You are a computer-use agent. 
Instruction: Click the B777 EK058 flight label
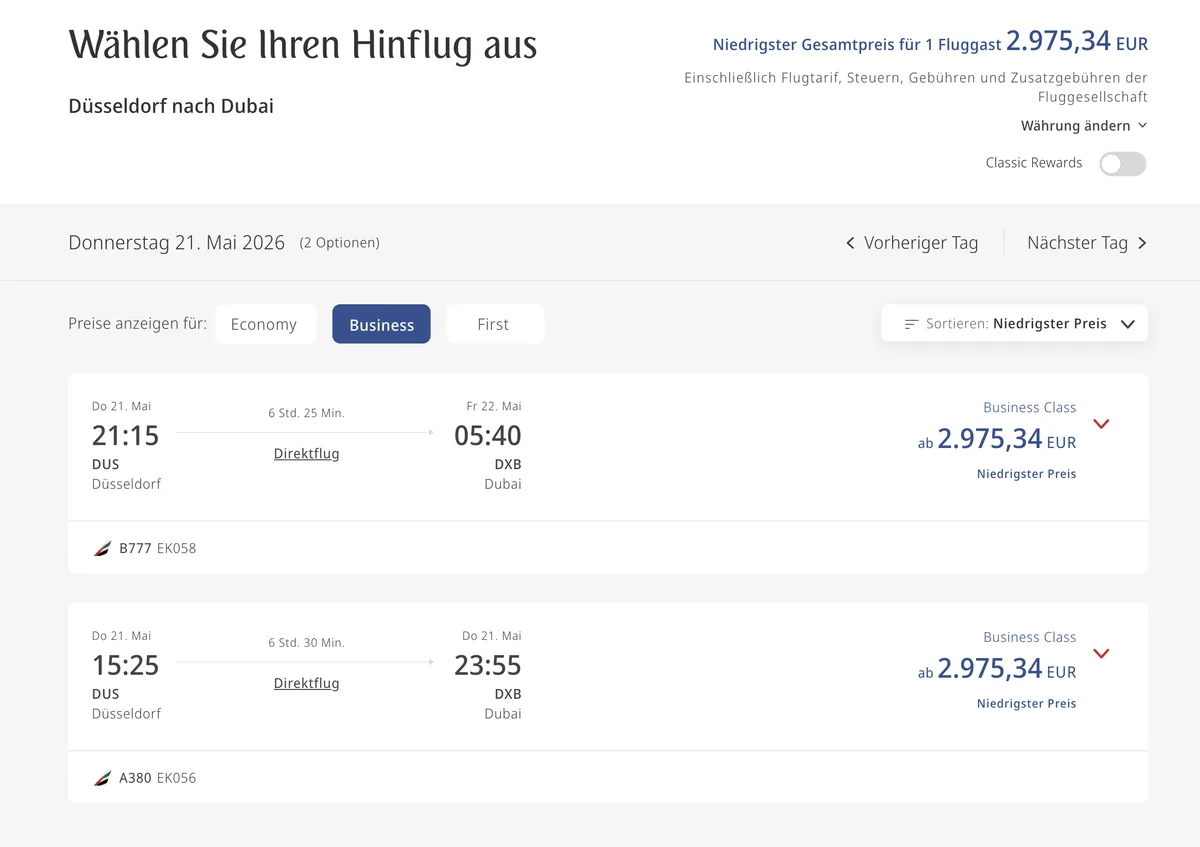tap(158, 548)
